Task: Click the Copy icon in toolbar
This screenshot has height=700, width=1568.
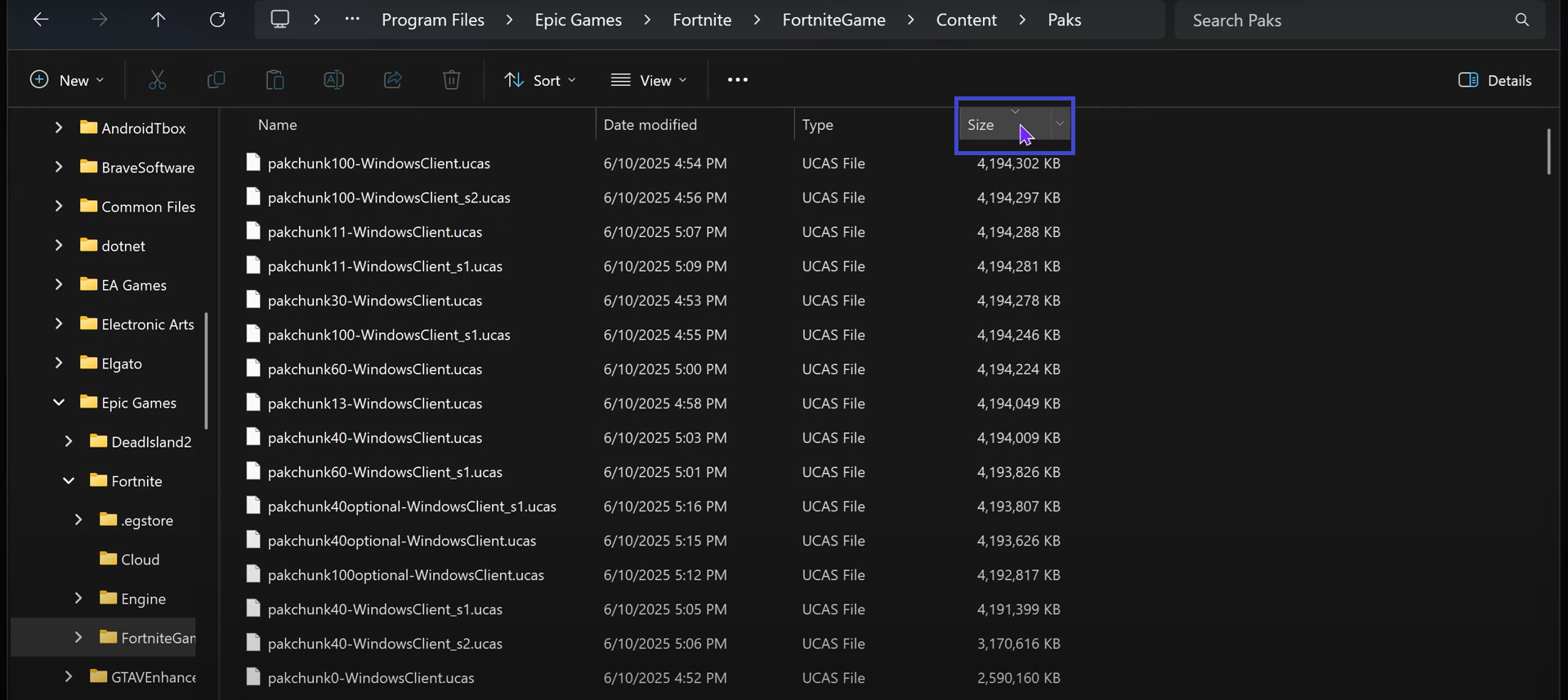Action: point(216,80)
